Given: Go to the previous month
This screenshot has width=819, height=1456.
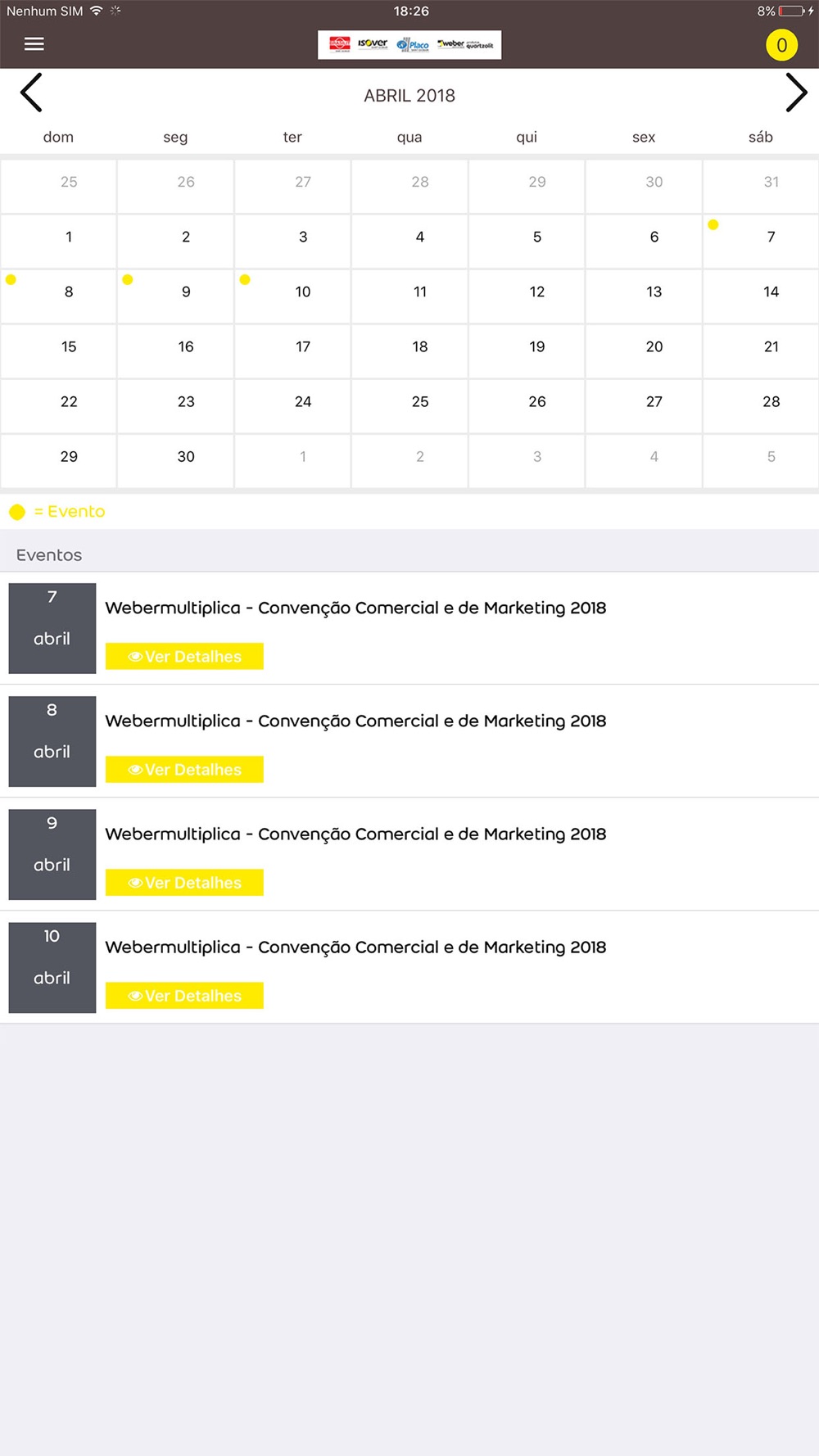Looking at the screenshot, I should click(x=31, y=93).
